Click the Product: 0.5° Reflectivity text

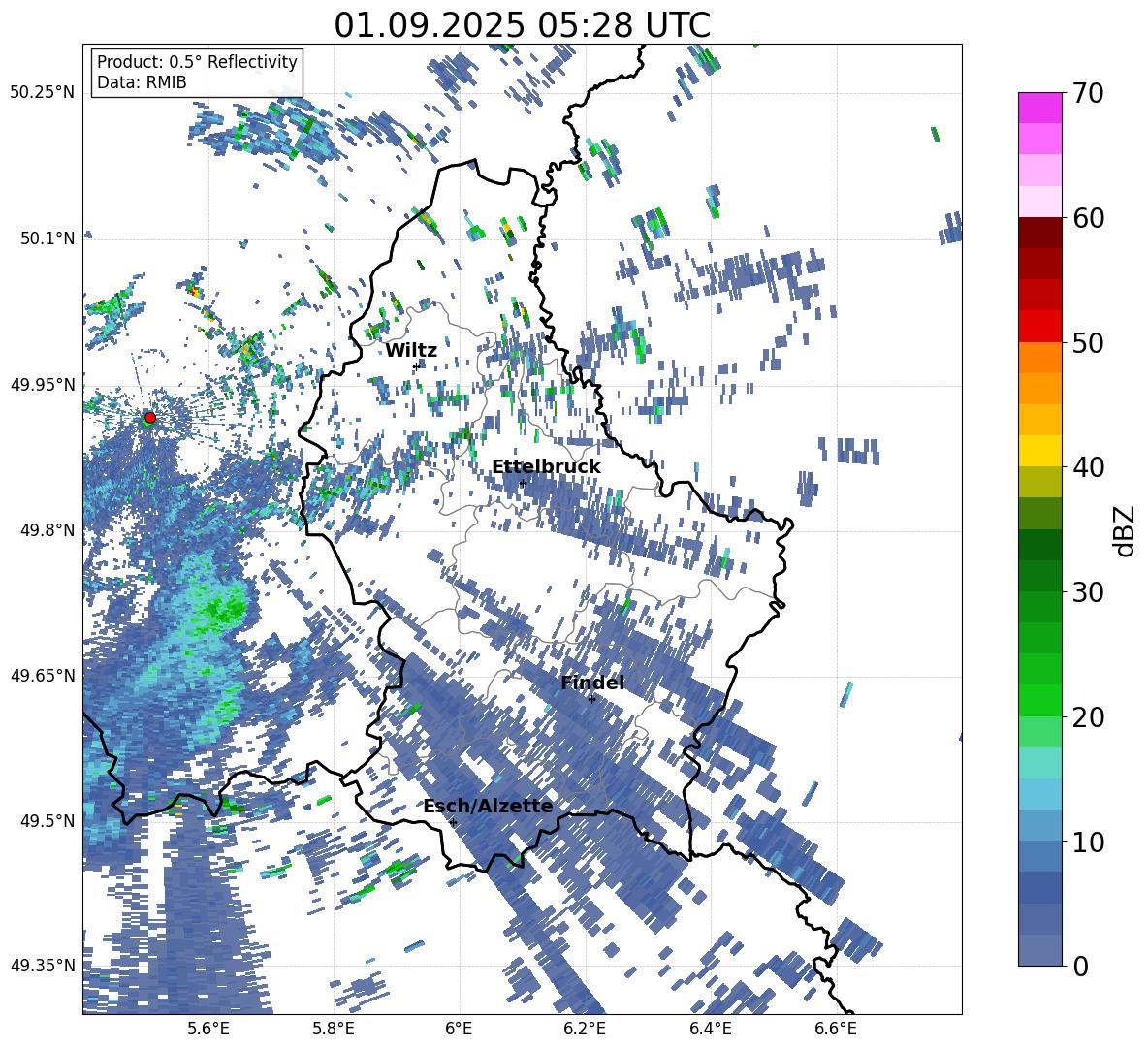tap(197, 61)
